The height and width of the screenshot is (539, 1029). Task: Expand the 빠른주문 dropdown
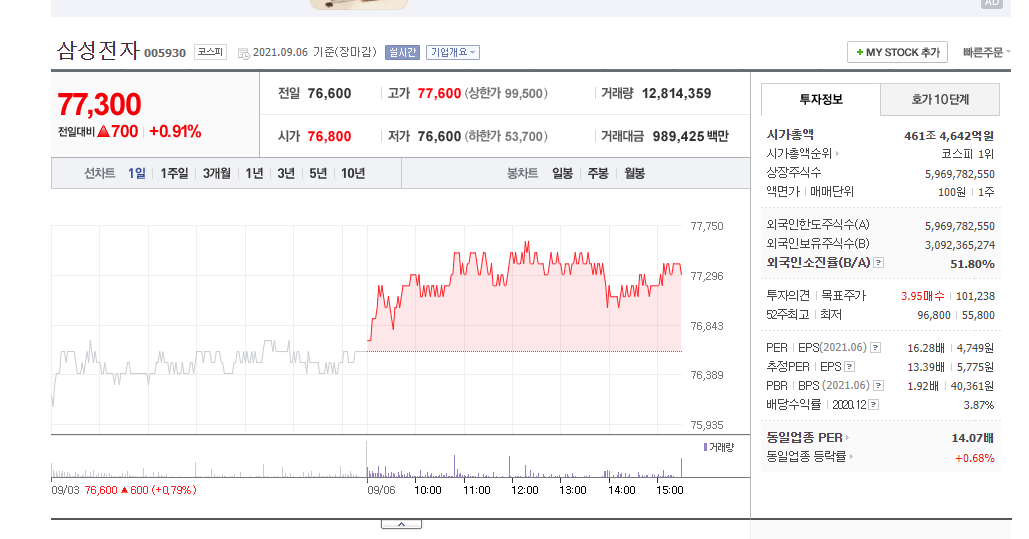[986, 53]
